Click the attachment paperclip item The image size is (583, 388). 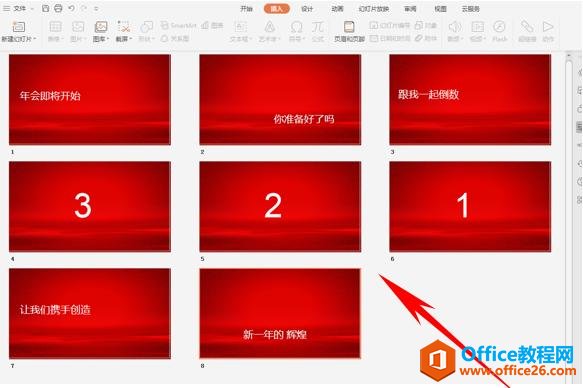click(425, 38)
